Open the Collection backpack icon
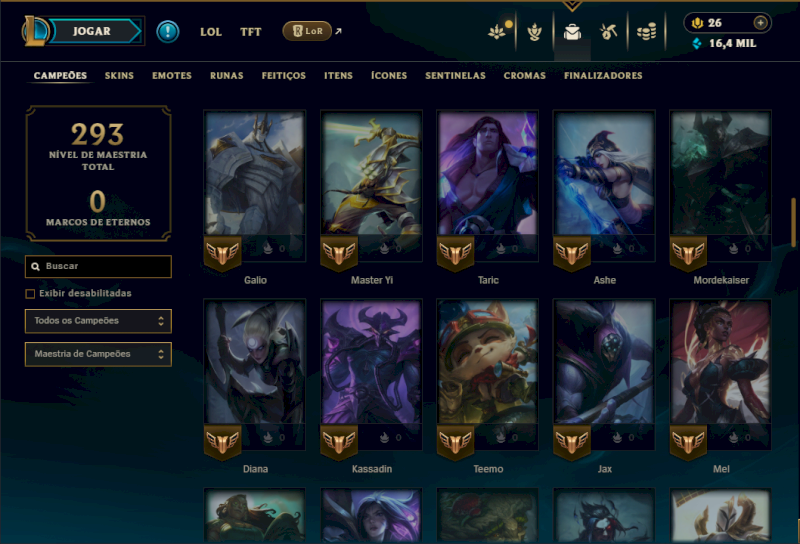This screenshot has height=544, width=800. tap(572, 32)
